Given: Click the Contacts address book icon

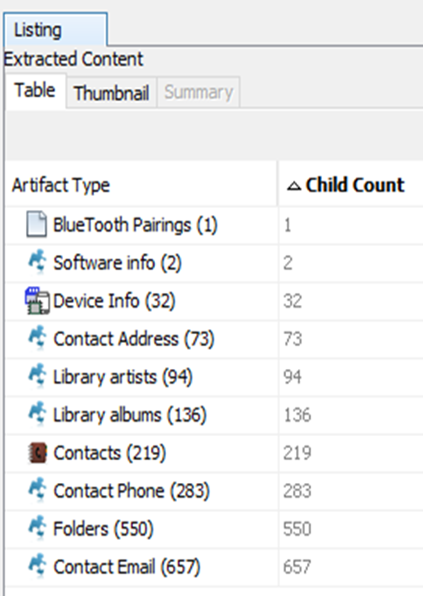Looking at the screenshot, I should 37,453.
